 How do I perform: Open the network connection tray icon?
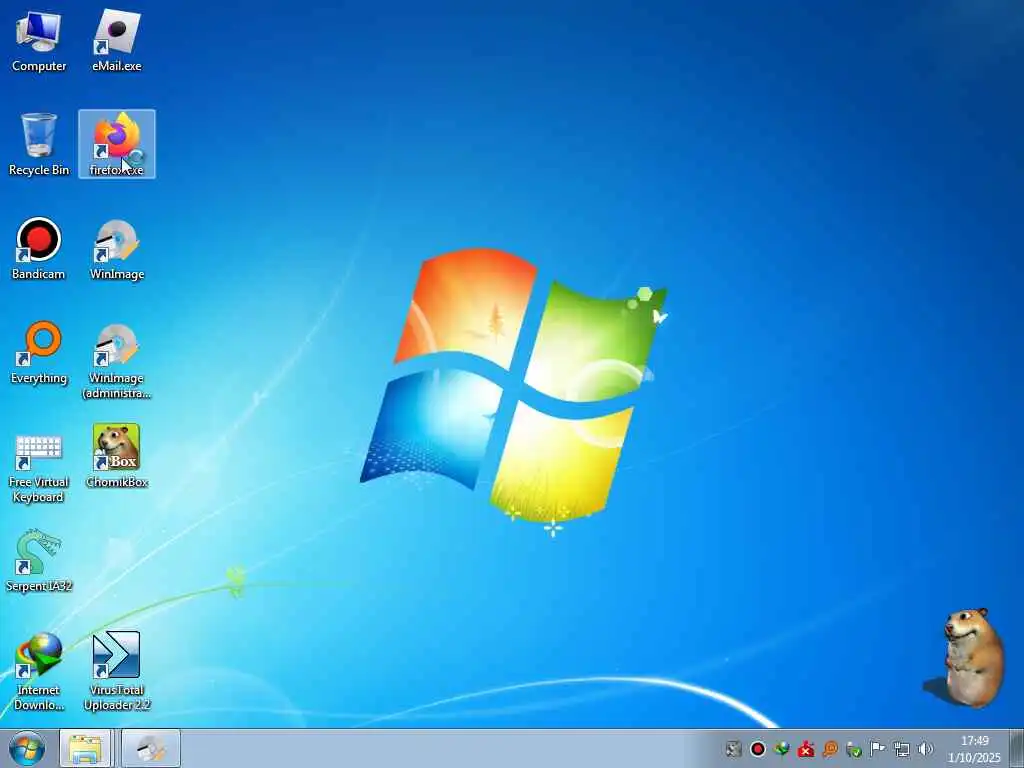[902, 749]
